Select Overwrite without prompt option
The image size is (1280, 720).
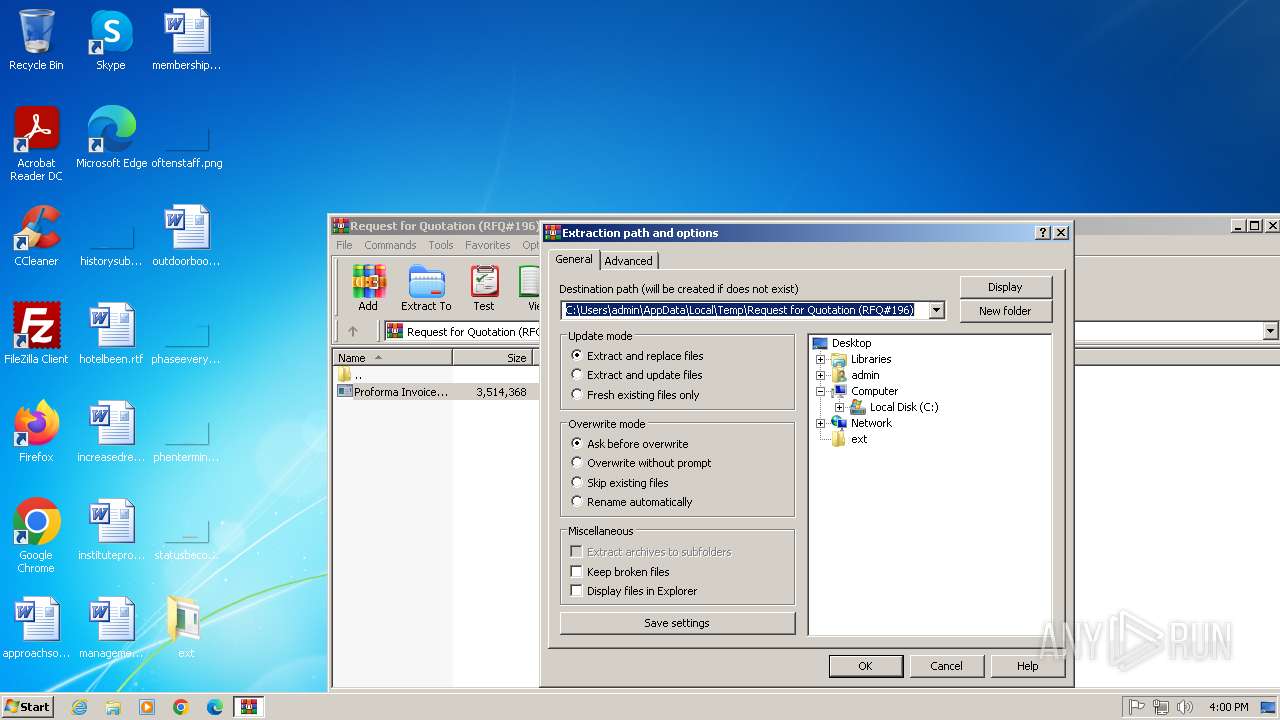pyautogui.click(x=641, y=463)
